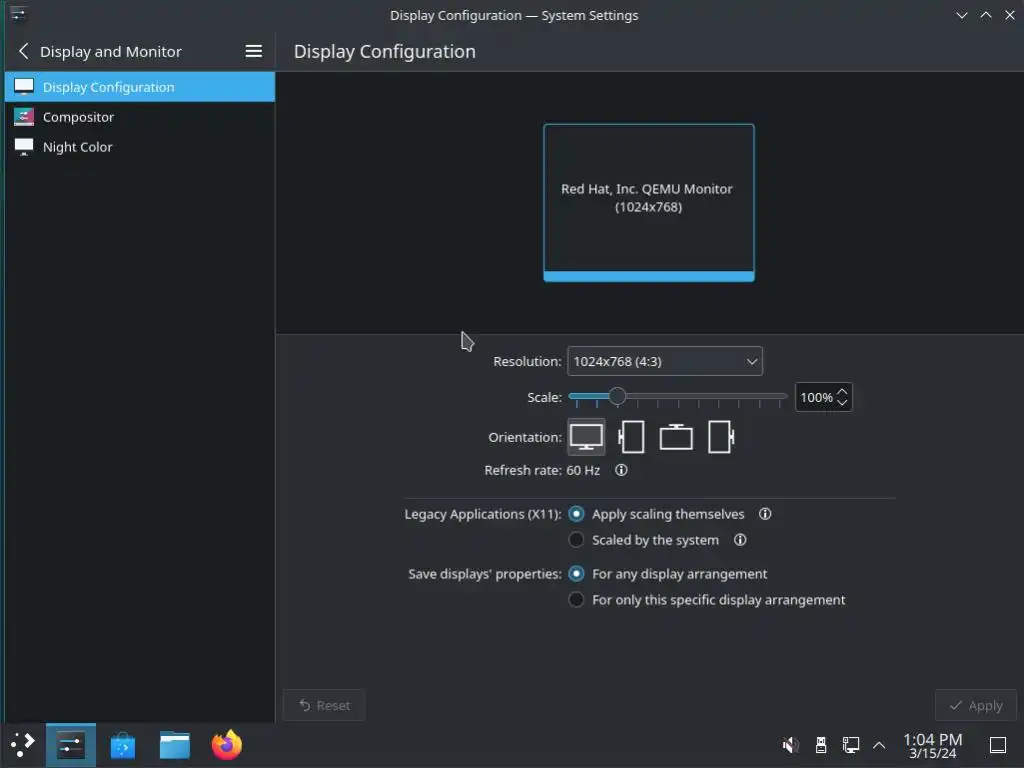
Task: Click System Settings taskbar icon
Action: click(71, 745)
